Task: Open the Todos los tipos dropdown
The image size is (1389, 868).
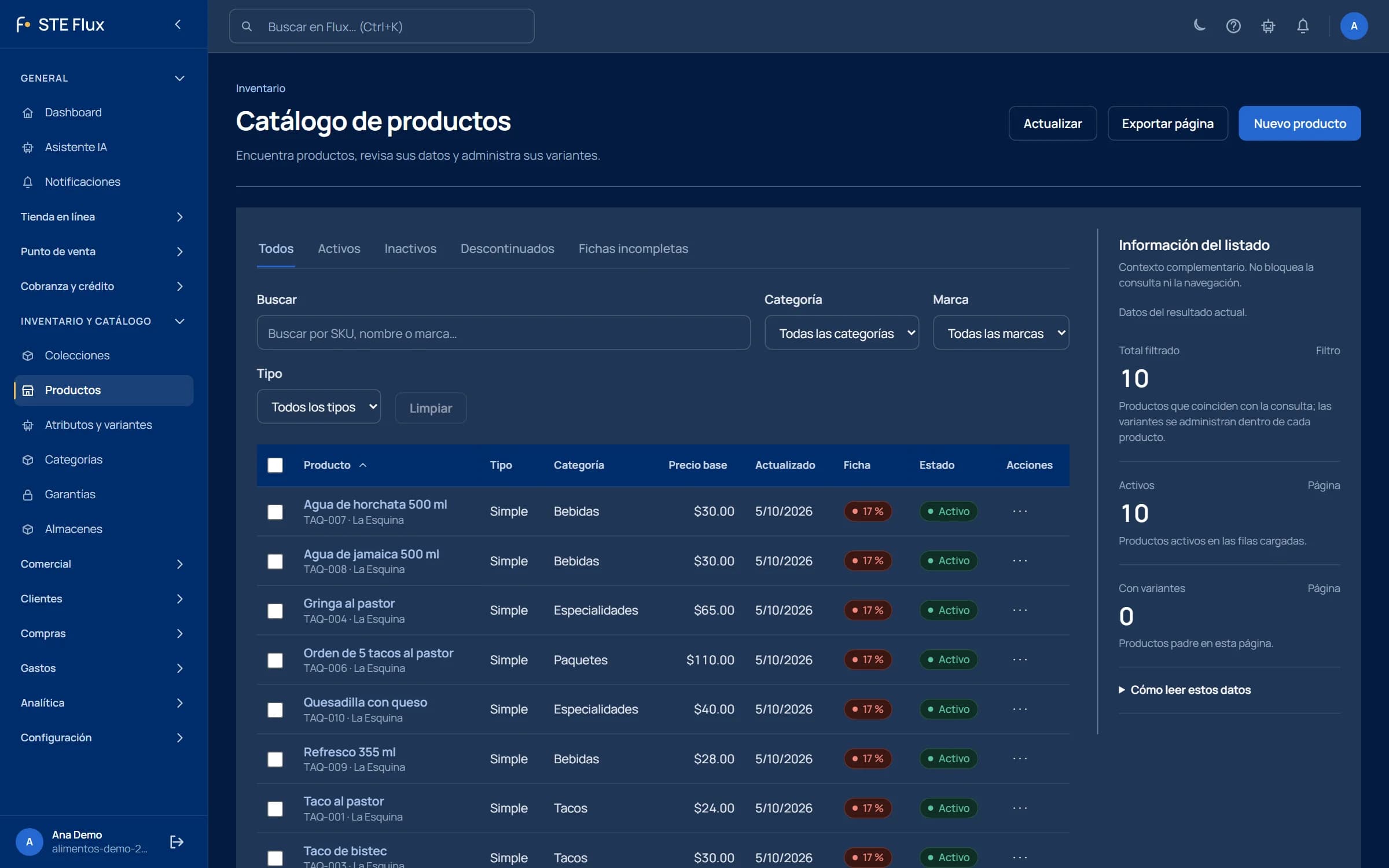Action: click(319, 407)
